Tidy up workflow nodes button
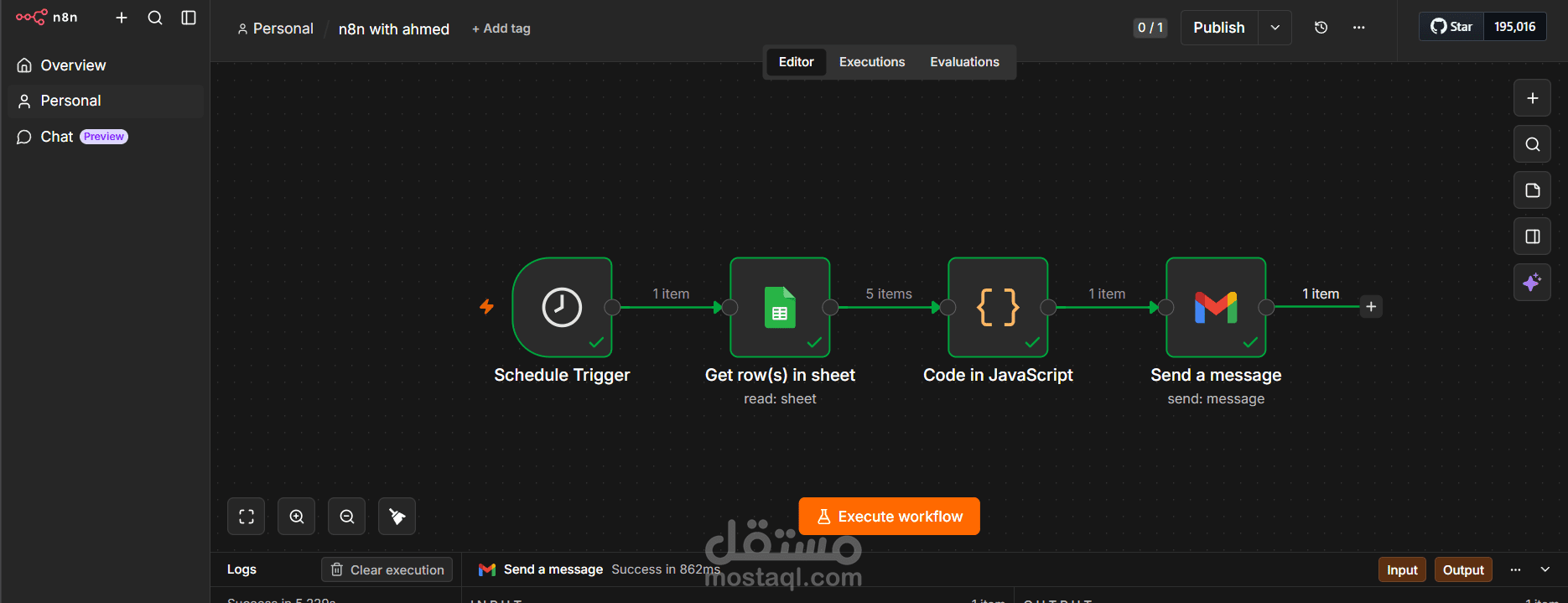1568x603 pixels. (397, 517)
